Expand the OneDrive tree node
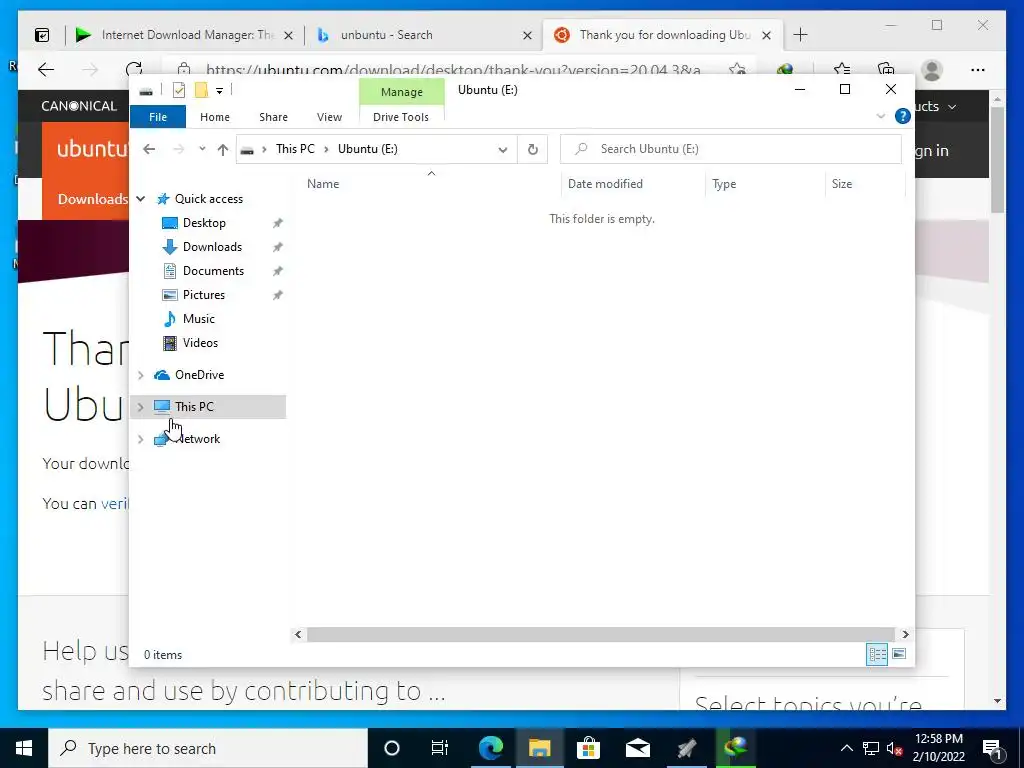This screenshot has height=768, width=1024. point(140,375)
